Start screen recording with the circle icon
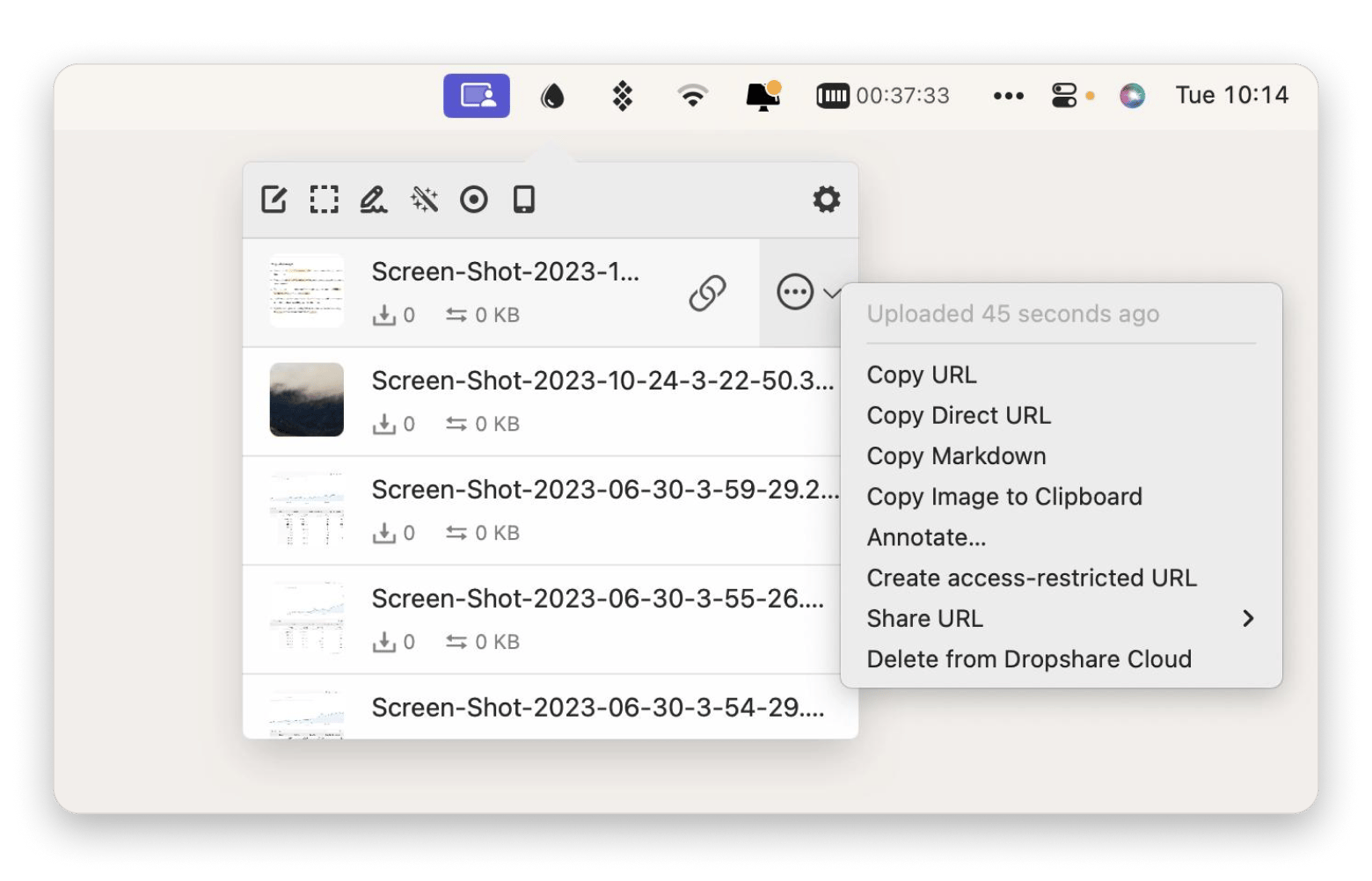 [x=474, y=200]
